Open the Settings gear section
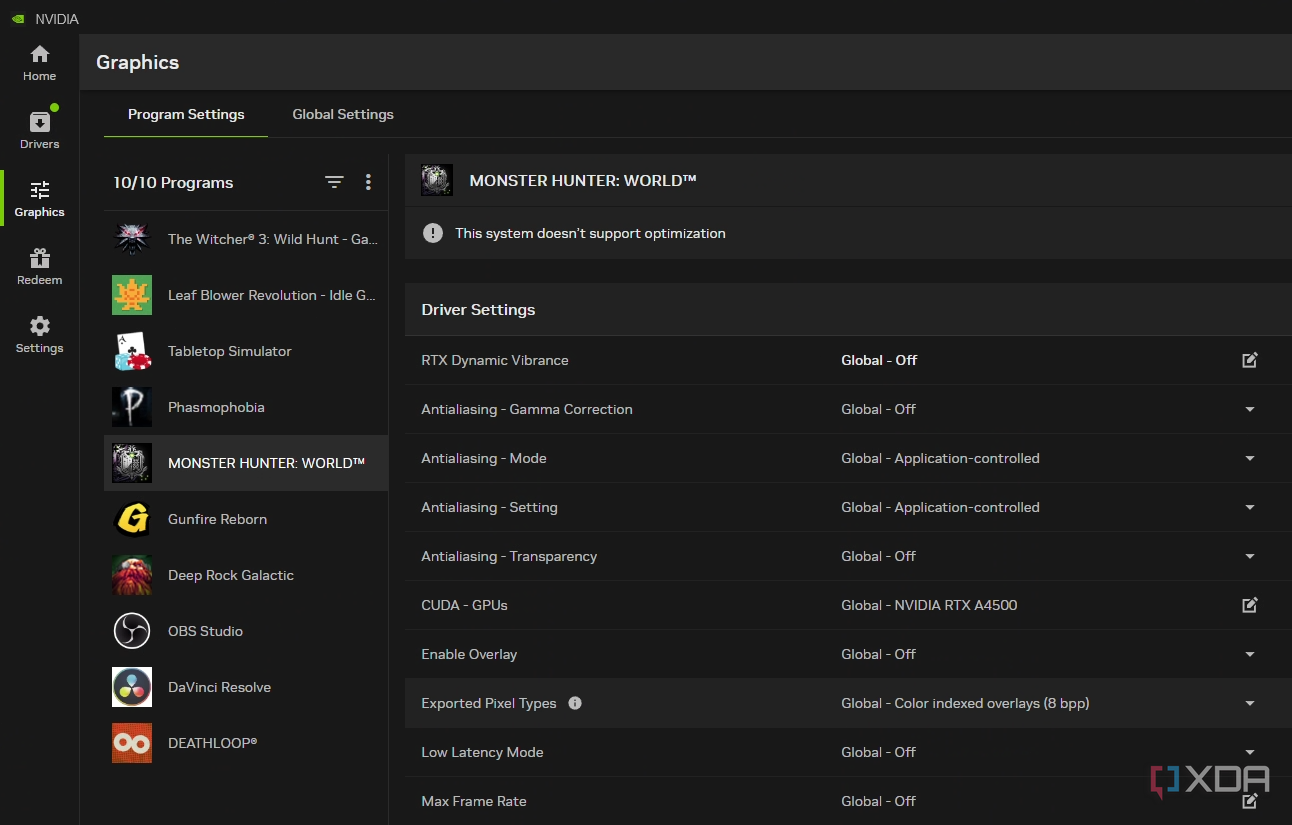1292x825 pixels. [x=39, y=335]
